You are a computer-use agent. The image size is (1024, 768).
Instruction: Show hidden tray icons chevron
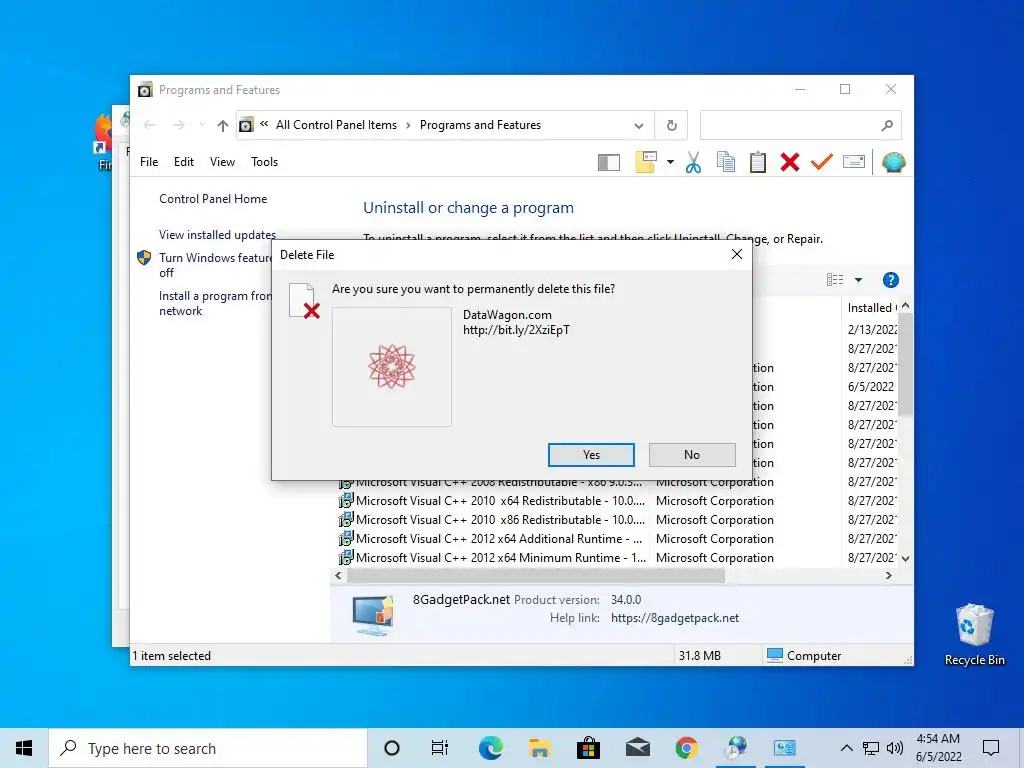(846, 748)
